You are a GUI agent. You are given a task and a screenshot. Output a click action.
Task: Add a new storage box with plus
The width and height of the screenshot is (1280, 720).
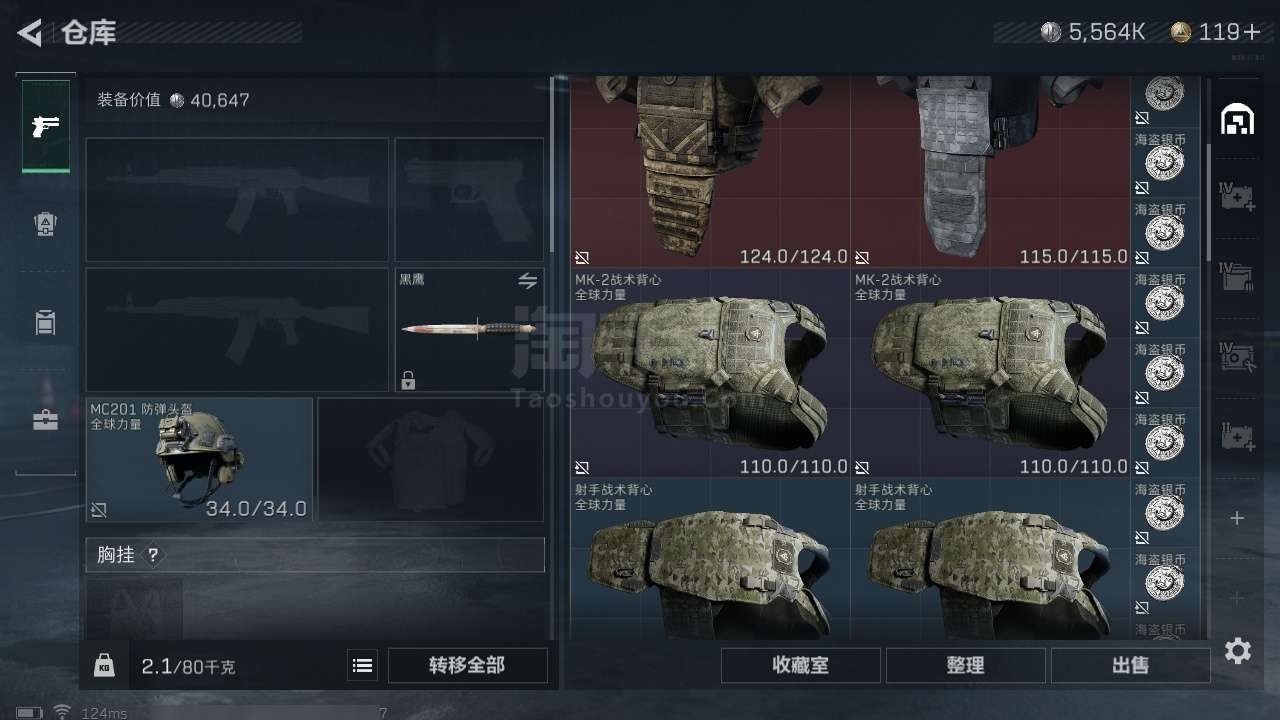[1237, 518]
